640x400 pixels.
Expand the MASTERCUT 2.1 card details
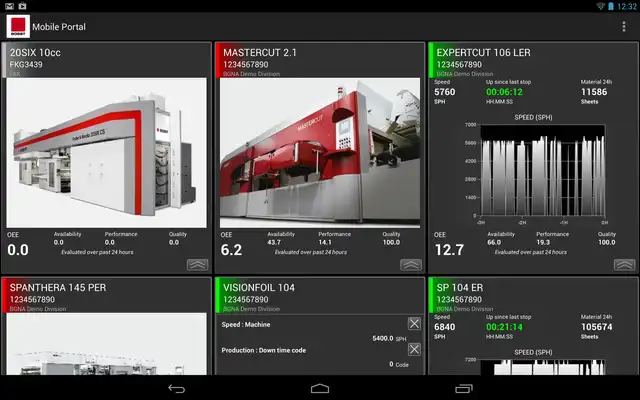[411, 265]
